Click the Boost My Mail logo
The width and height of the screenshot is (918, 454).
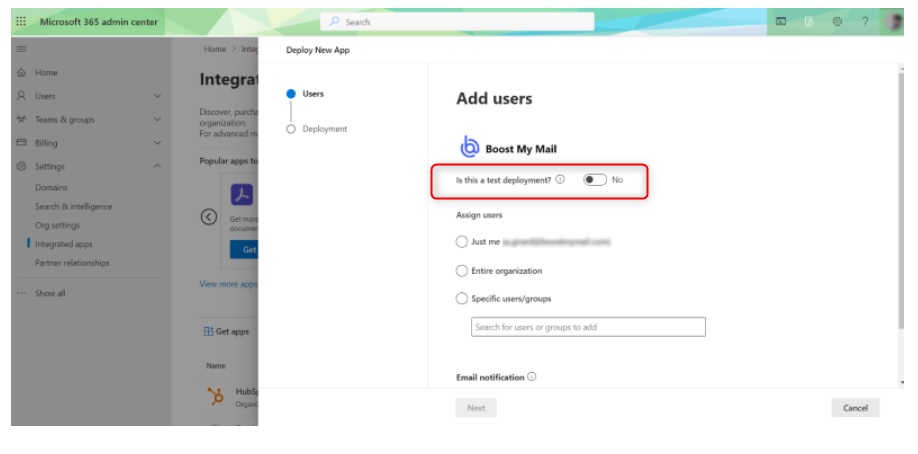[x=469, y=148]
